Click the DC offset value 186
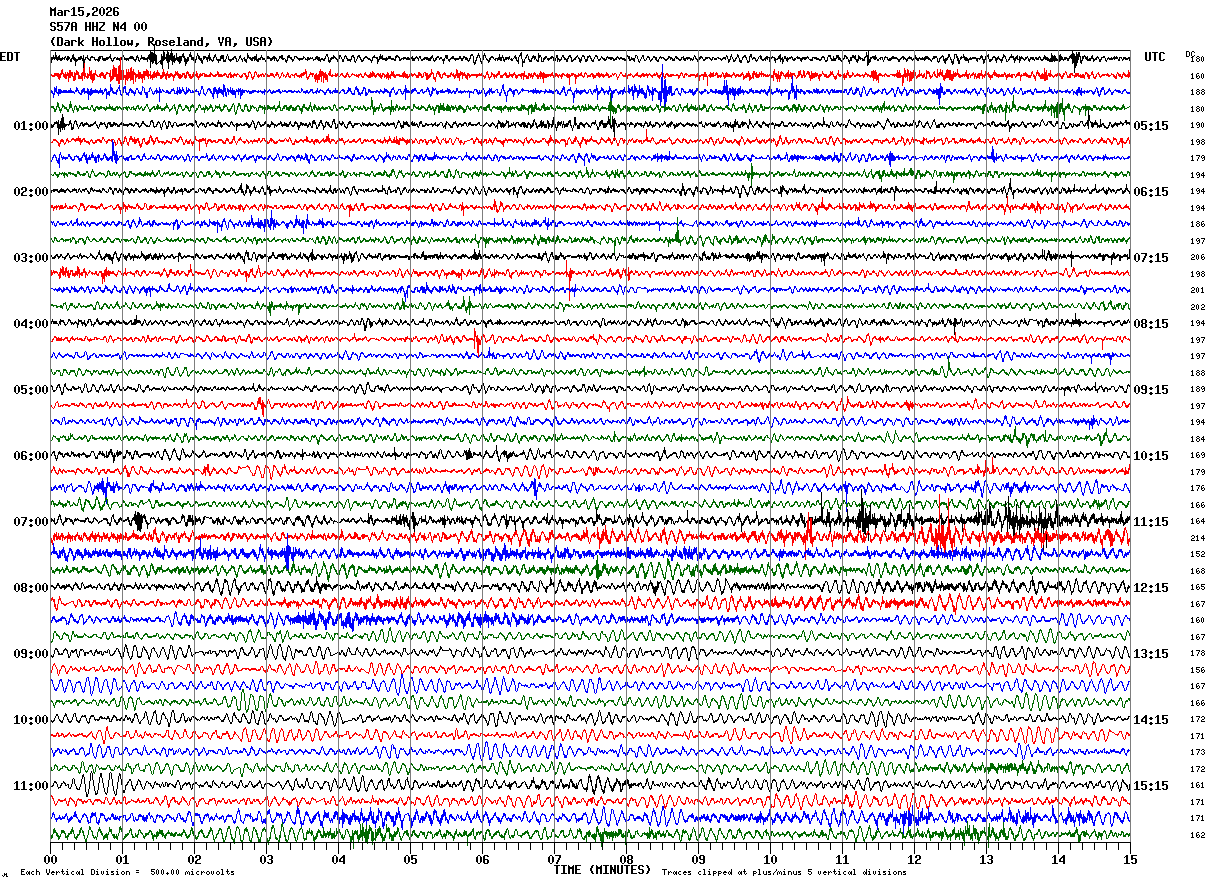1210x886 pixels. [1197, 225]
